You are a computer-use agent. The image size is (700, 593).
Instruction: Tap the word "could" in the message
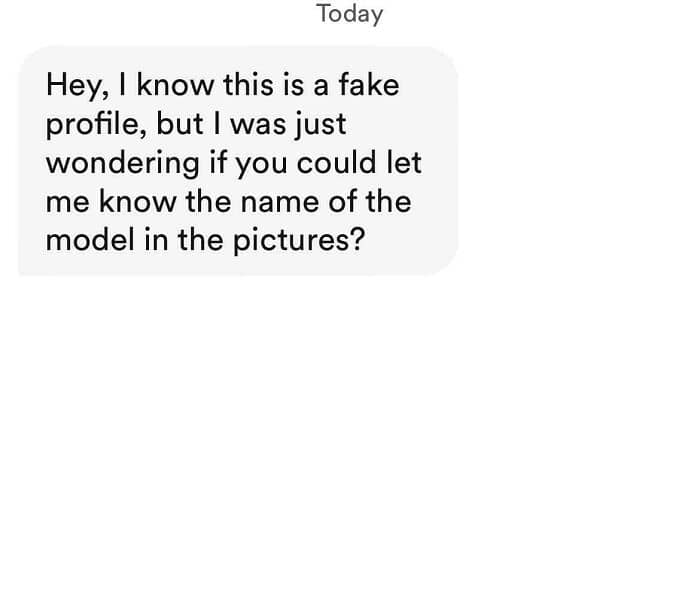[335, 162]
